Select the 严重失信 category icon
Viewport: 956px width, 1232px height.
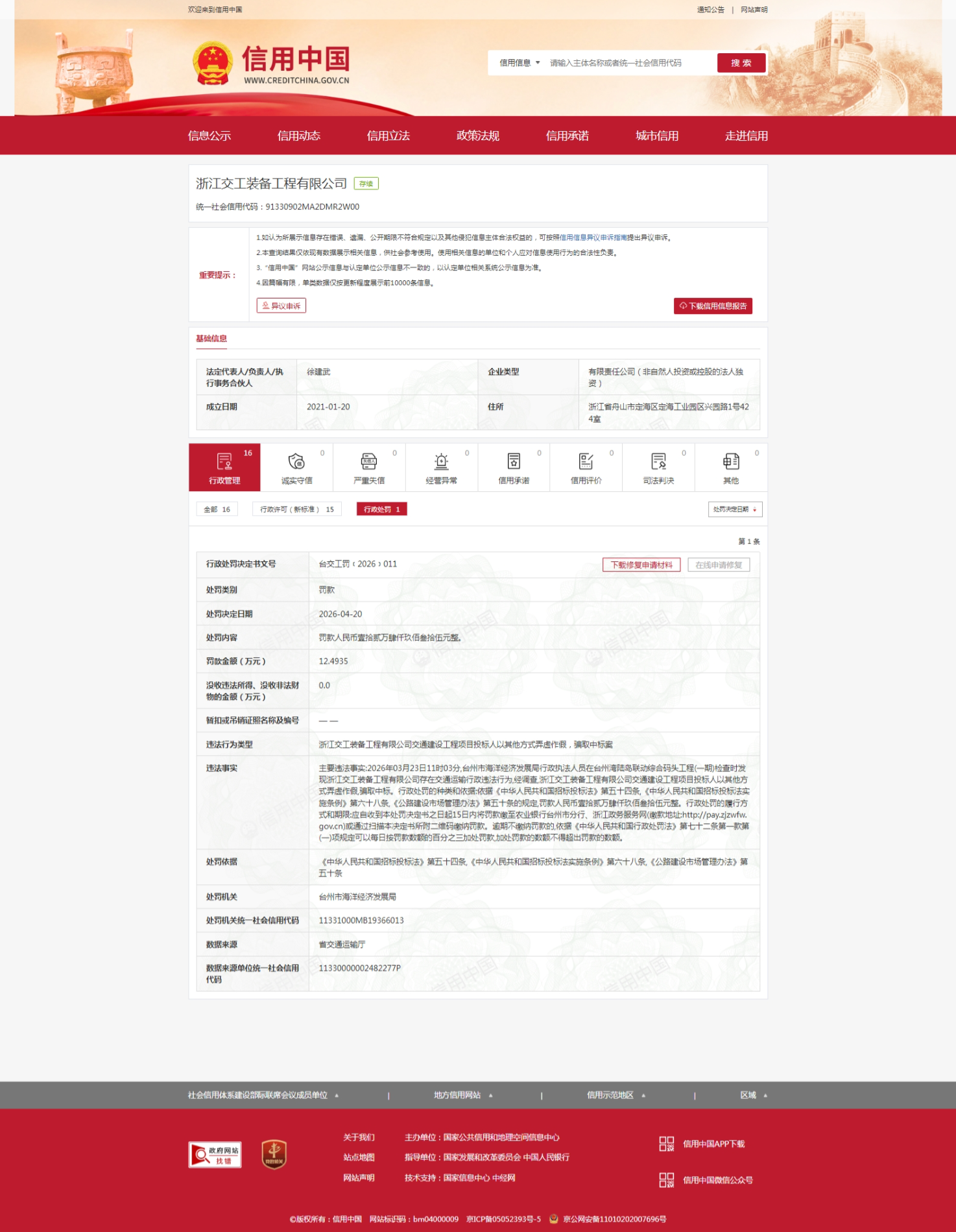coord(368,462)
